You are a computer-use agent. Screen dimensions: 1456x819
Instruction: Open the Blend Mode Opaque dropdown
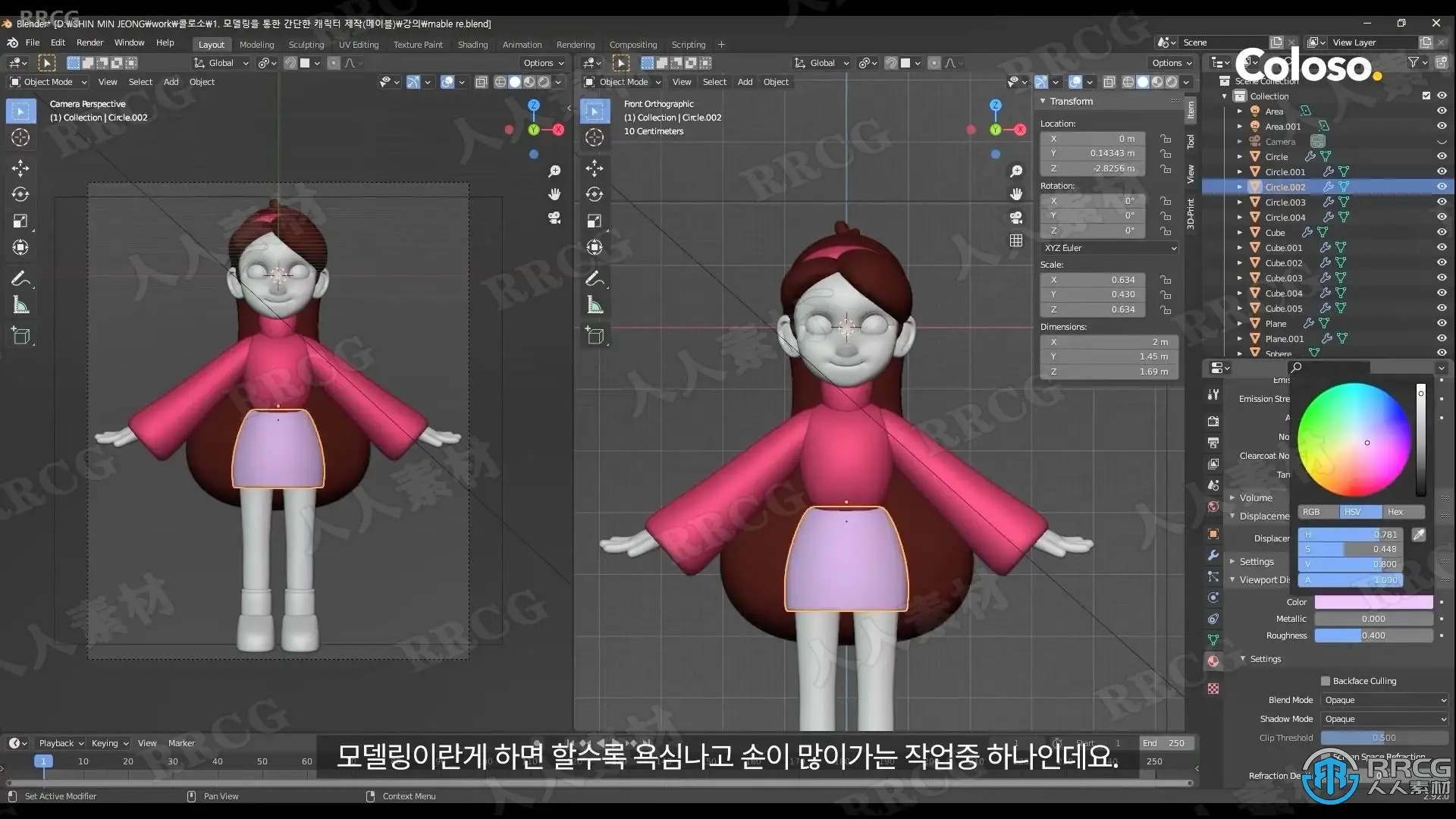(1385, 700)
